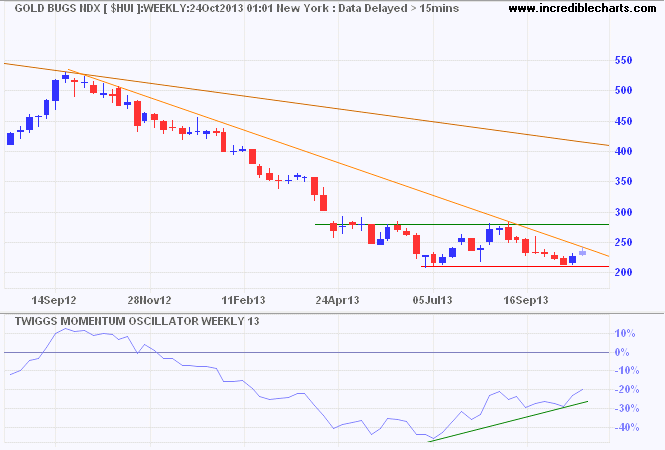Viewport: 665px width, 450px height.
Task: Click the latest light-blue weekly candle
Action: click(x=582, y=252)
